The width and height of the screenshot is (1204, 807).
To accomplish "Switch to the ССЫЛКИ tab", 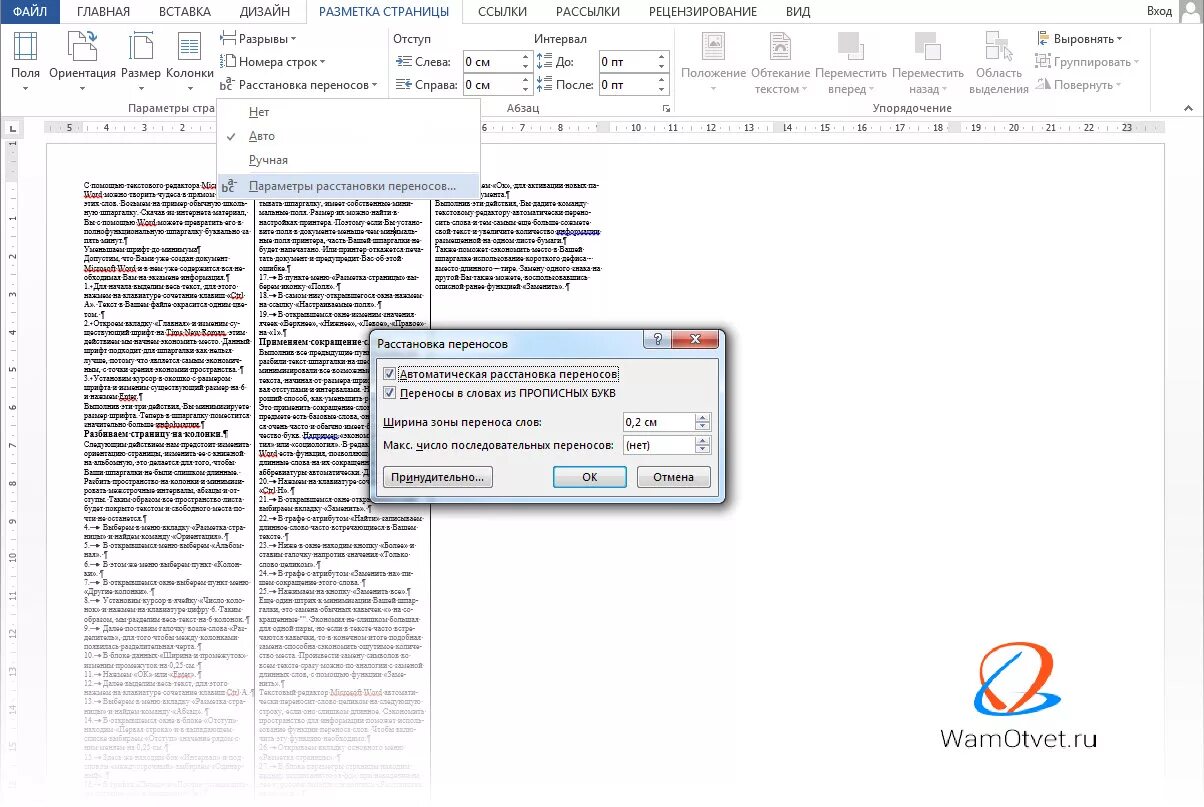I will point(503,11).
